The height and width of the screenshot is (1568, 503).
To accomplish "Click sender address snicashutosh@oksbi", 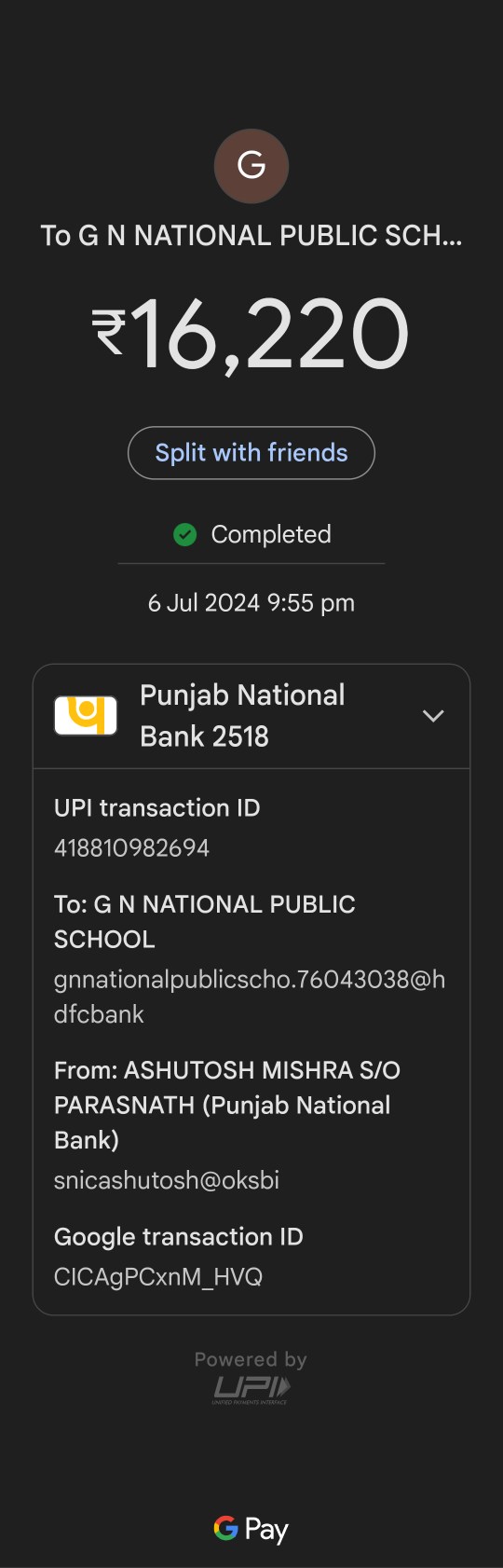I will click(167, 1180).
